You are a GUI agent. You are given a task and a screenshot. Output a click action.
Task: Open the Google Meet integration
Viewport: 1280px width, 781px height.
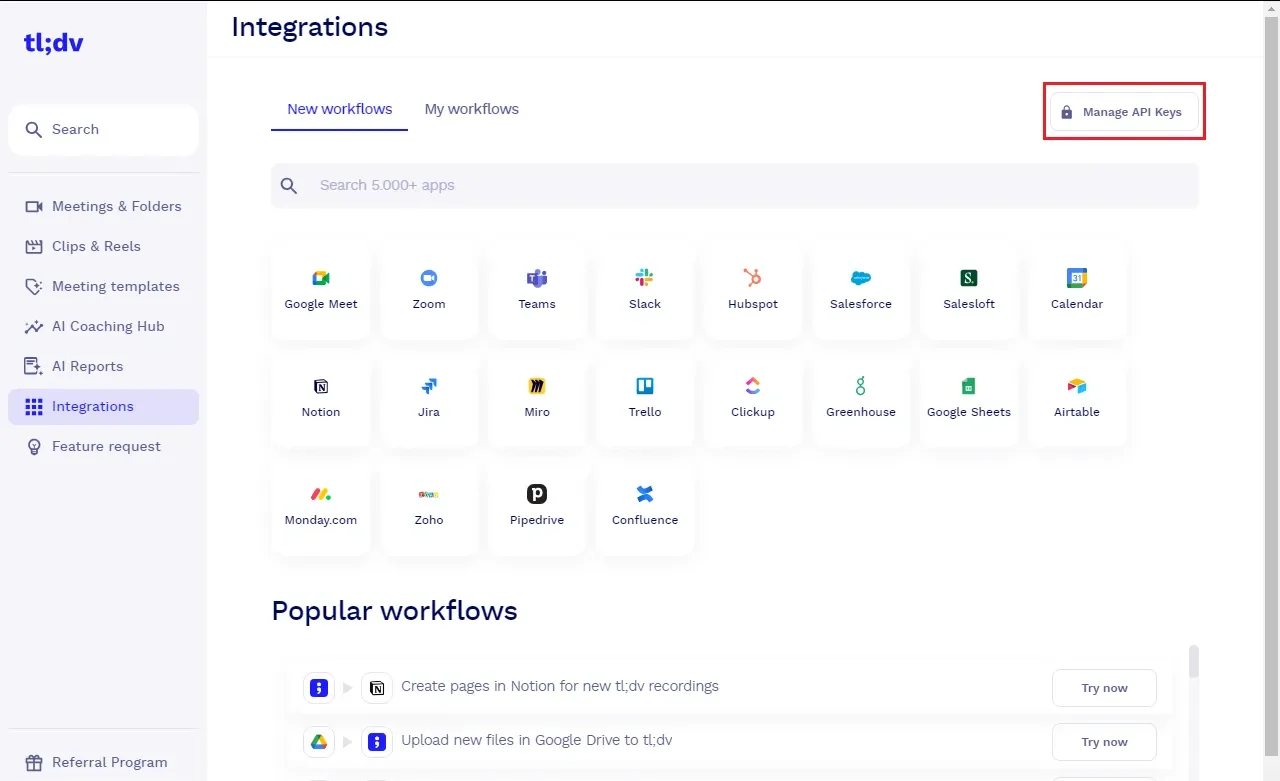pos(321,290)
